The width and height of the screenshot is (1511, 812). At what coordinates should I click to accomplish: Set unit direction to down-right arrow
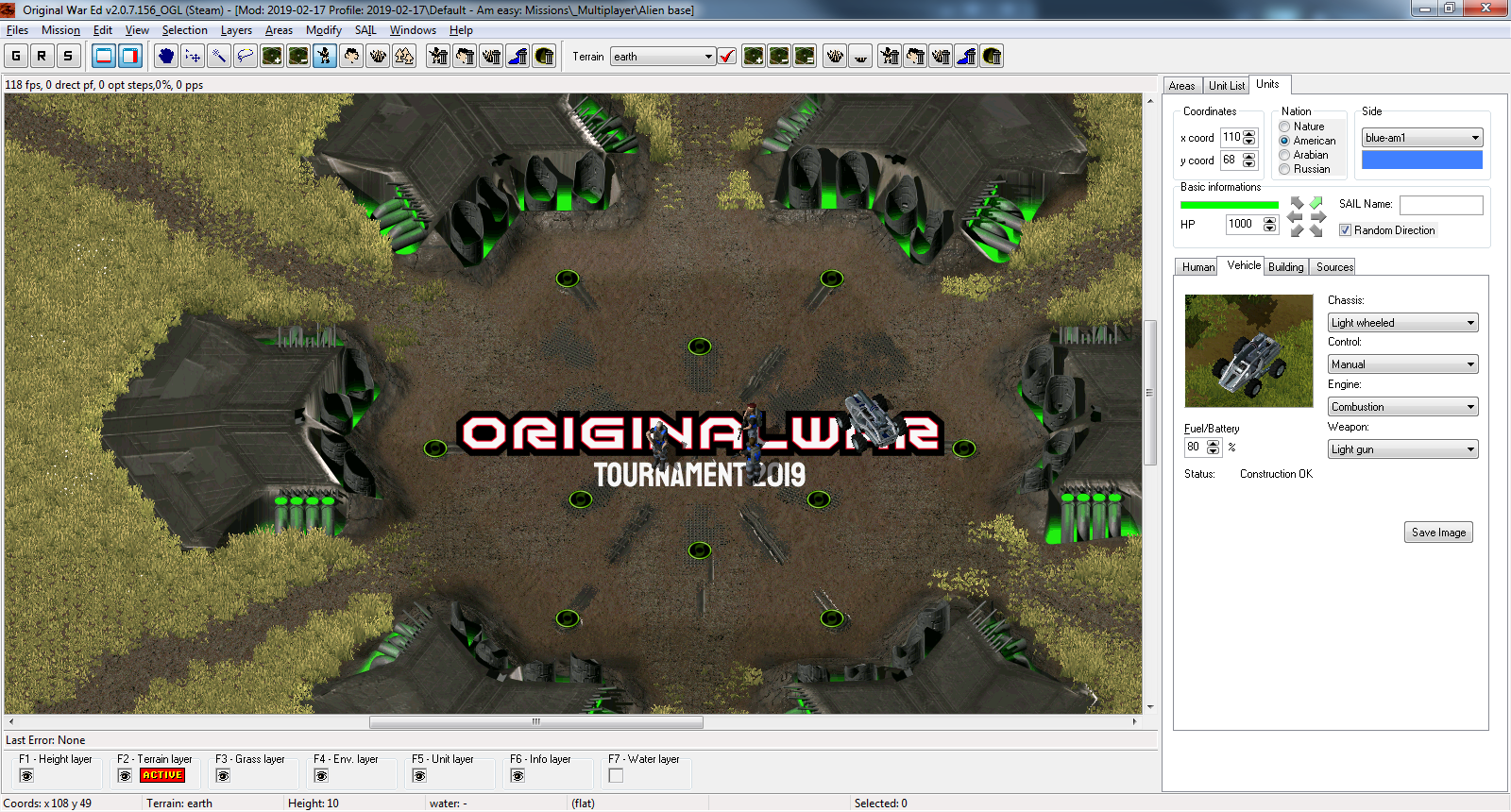[x=1316, y=230]
